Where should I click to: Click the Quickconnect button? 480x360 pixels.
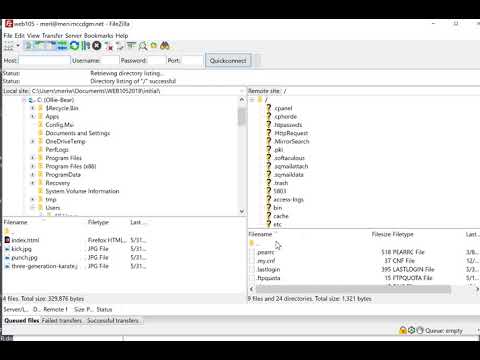(x=228, y=61)
